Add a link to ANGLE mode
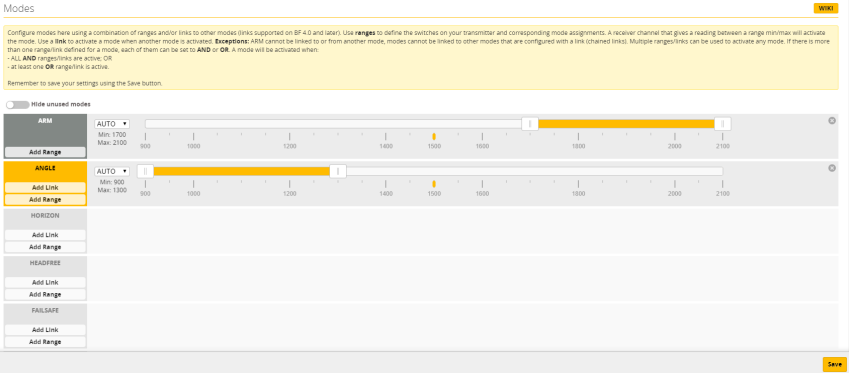 coord(45,187)
